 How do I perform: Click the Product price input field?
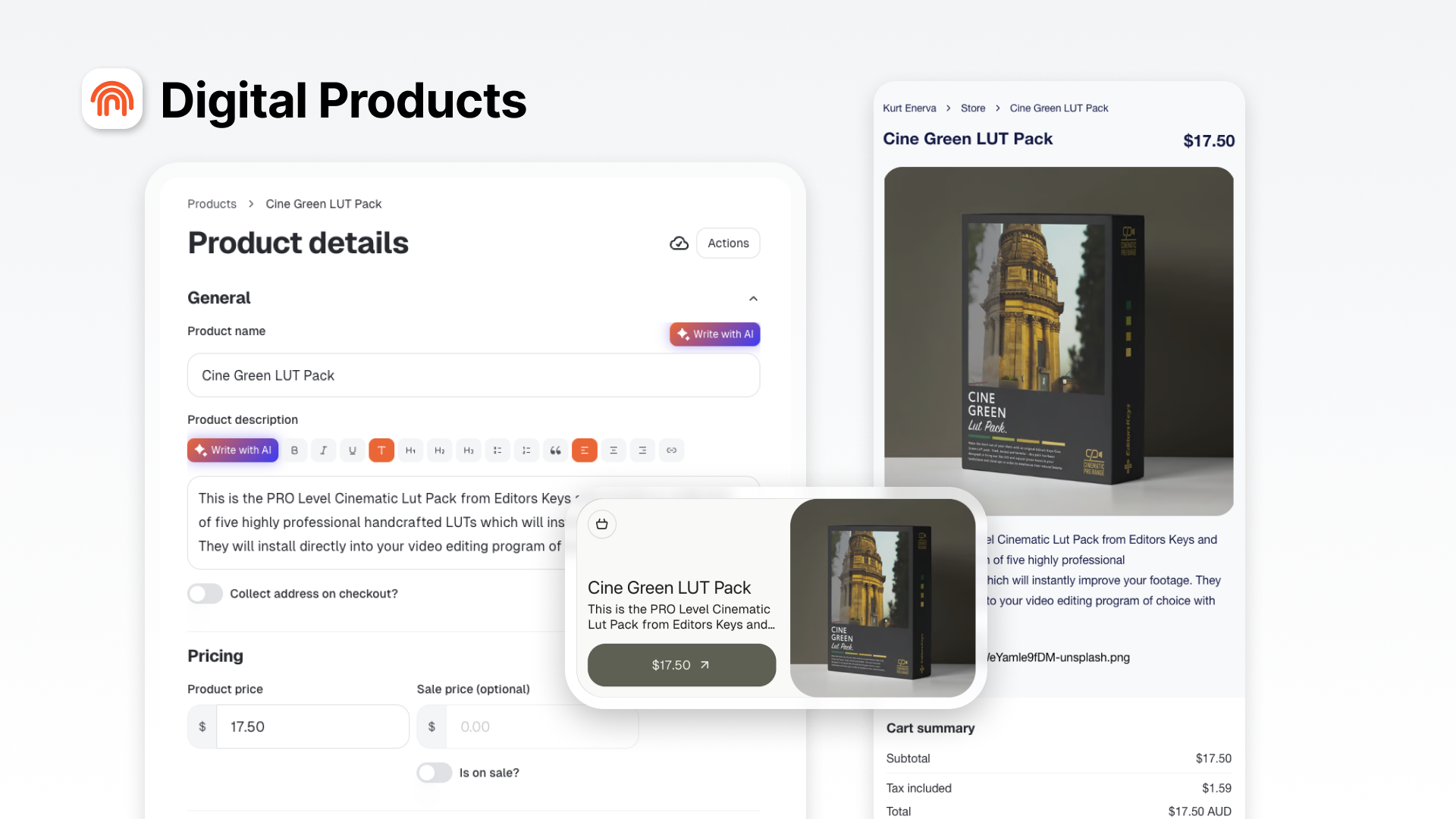(x=312, y=726)
